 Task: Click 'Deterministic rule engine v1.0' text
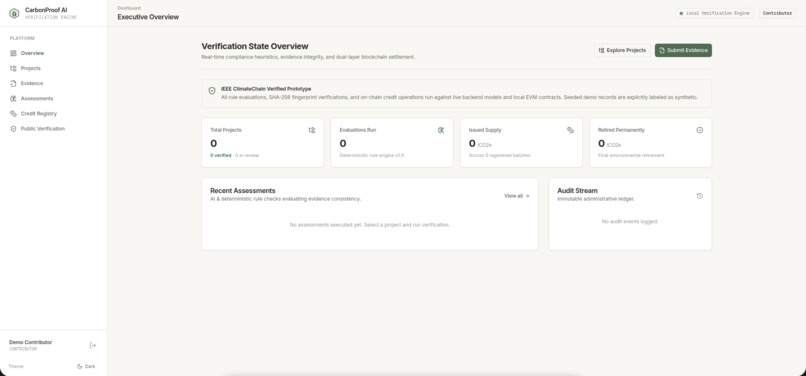(x=372, y=155)
